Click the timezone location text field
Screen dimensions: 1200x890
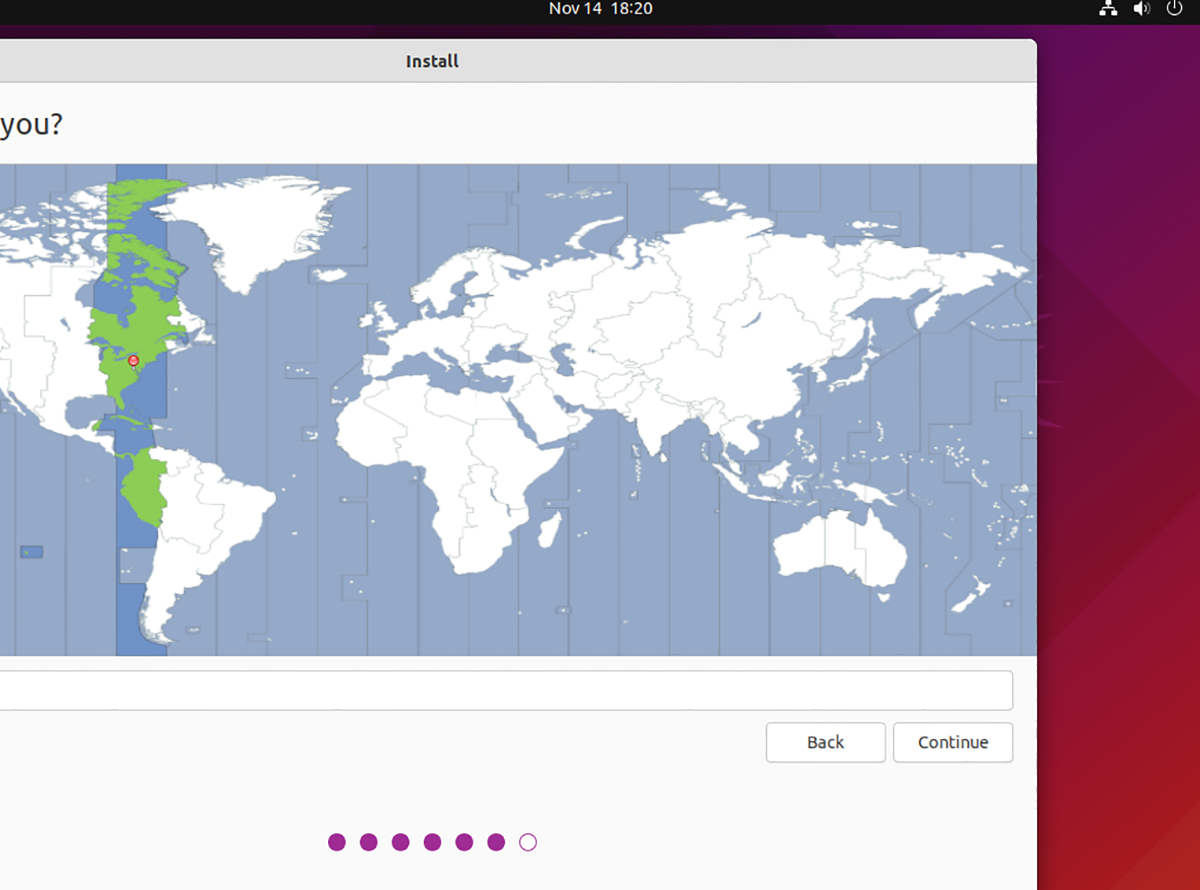(x=506, y=690)
